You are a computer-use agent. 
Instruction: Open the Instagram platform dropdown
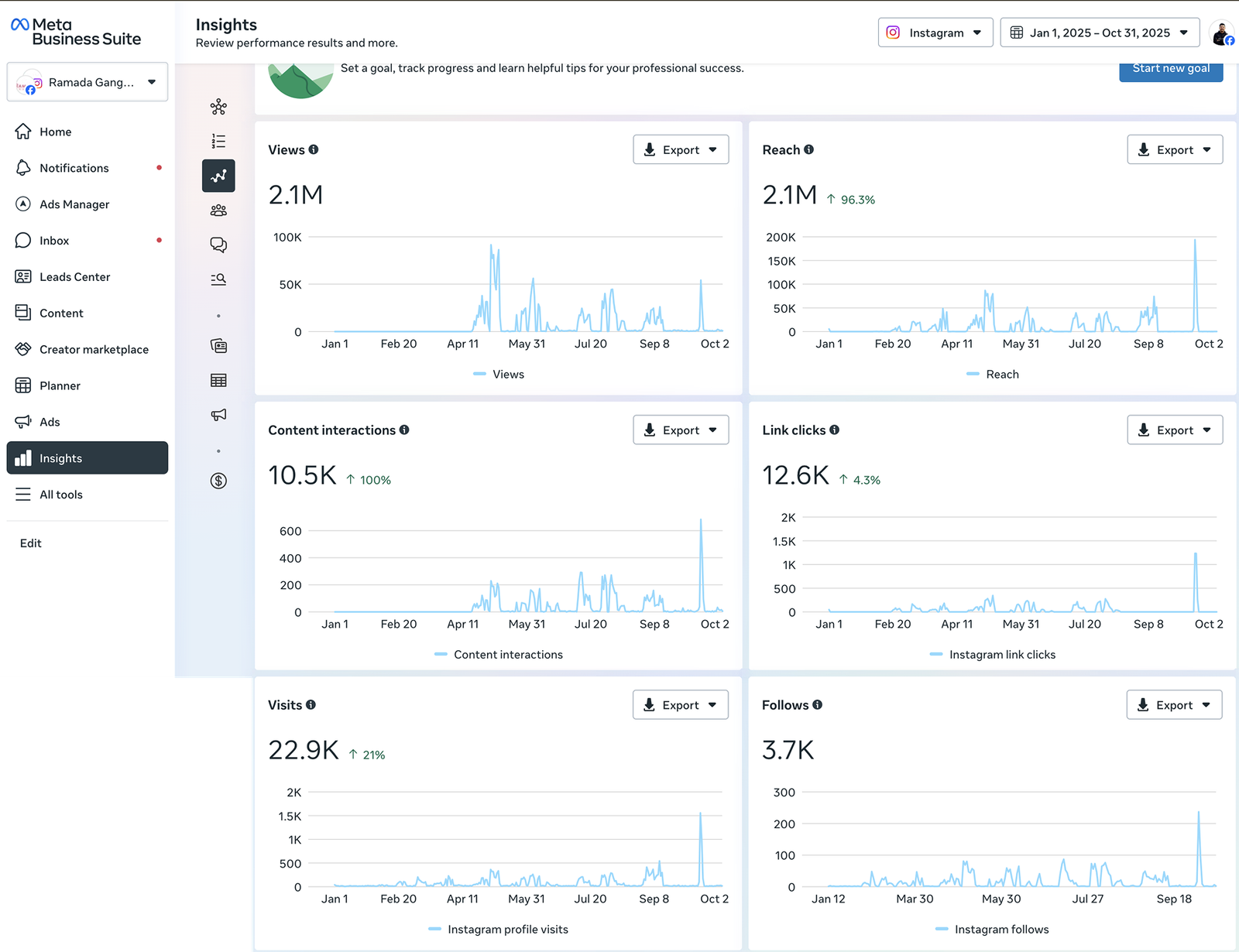(x=935, y=33)
